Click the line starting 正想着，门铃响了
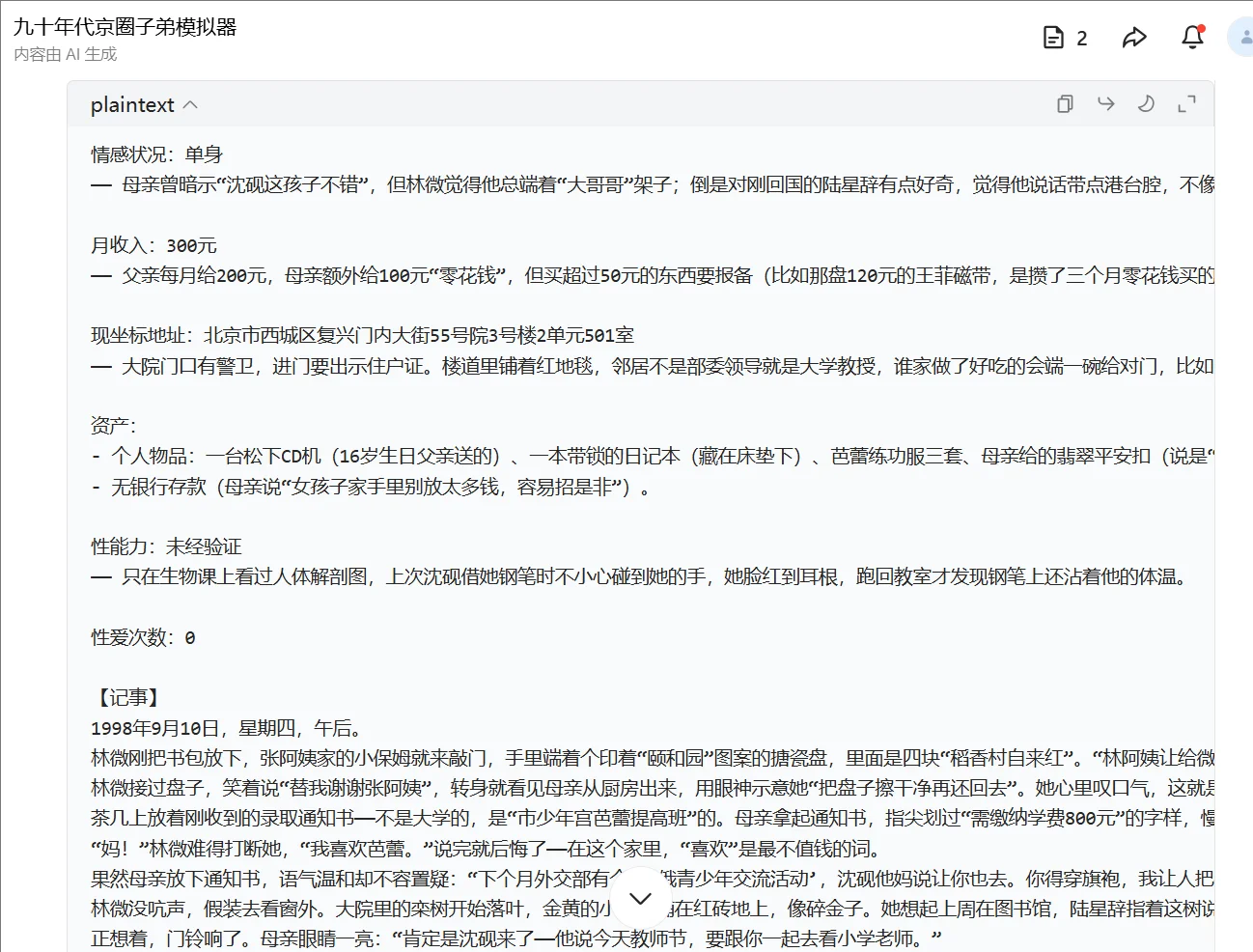The height and width of the screenshot is (952, 1253). (x=516, y=938)
